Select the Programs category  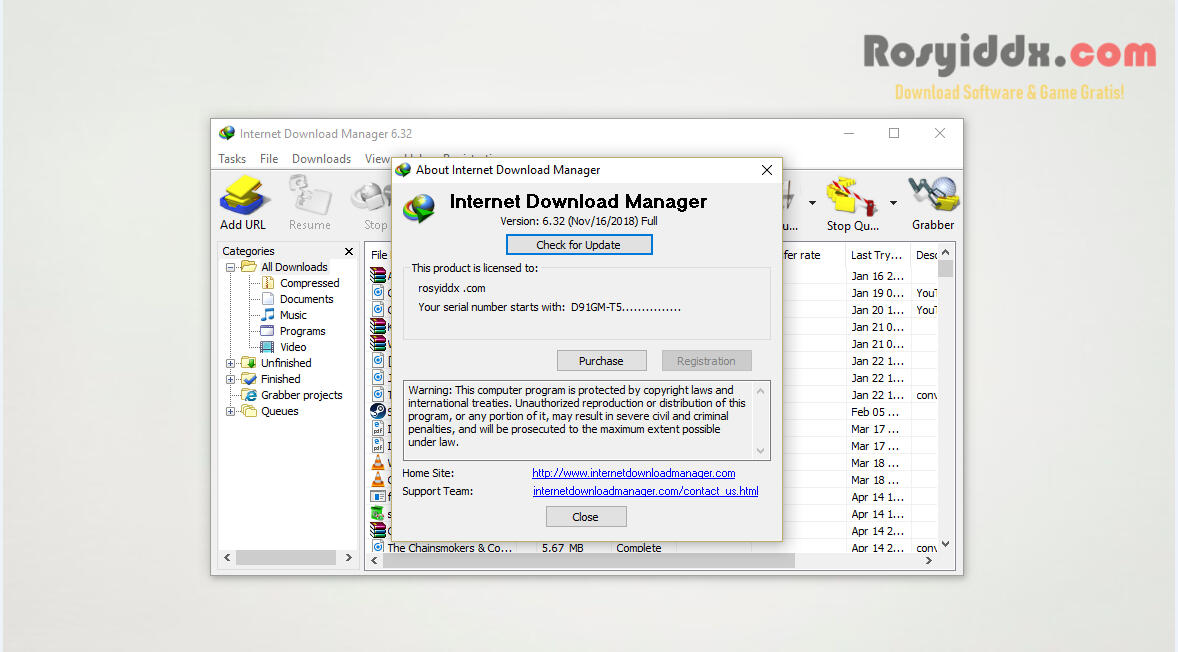coord(302,331)
